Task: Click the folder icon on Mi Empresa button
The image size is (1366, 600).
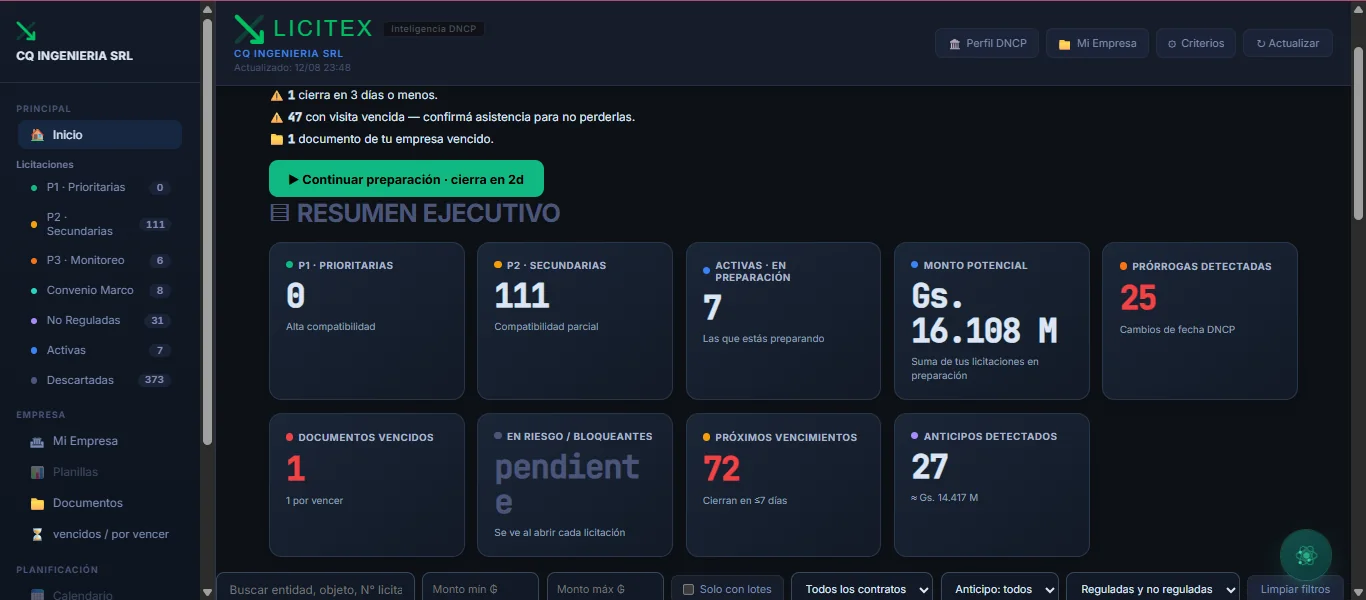Action: [x=1065, y=44]
